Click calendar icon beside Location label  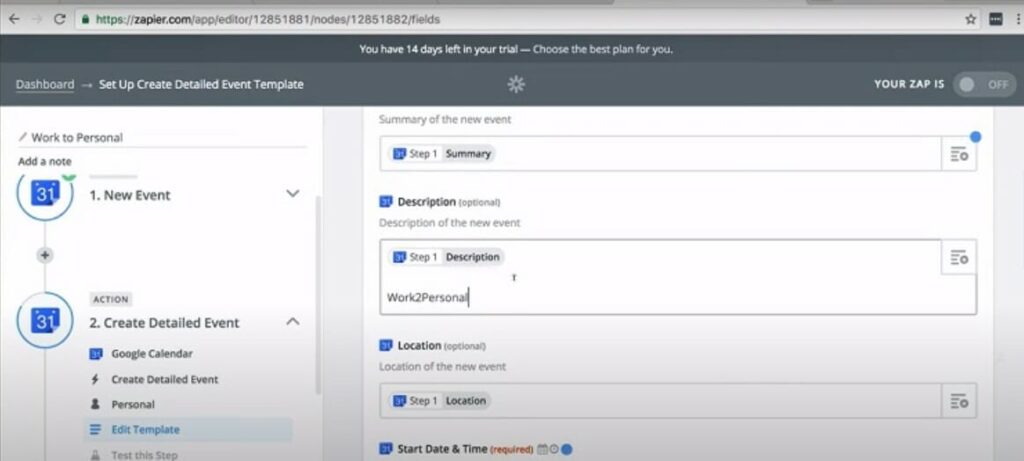pyautogui.click(x=385, y=345)
